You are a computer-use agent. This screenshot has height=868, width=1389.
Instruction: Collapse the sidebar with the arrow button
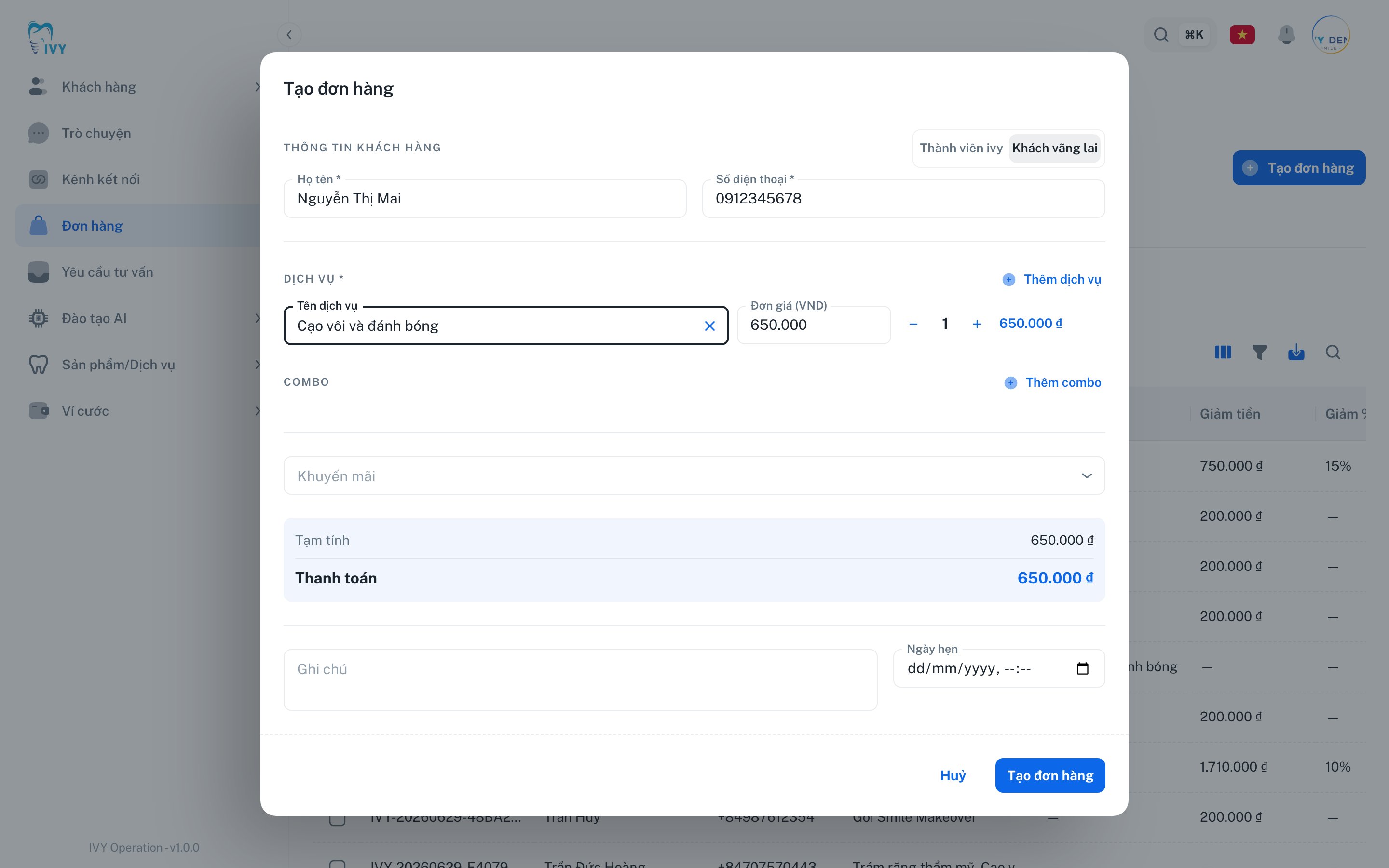pos(289,34)
